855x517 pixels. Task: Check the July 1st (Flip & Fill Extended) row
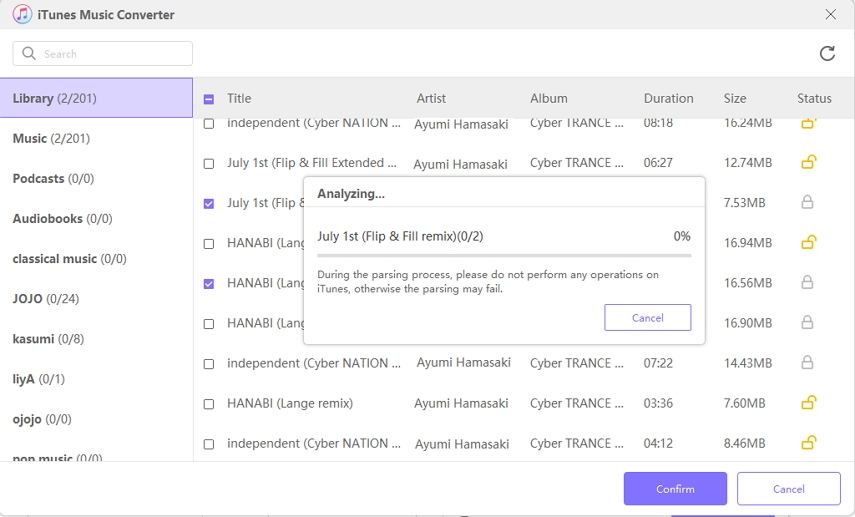click(x=209, y=164)
